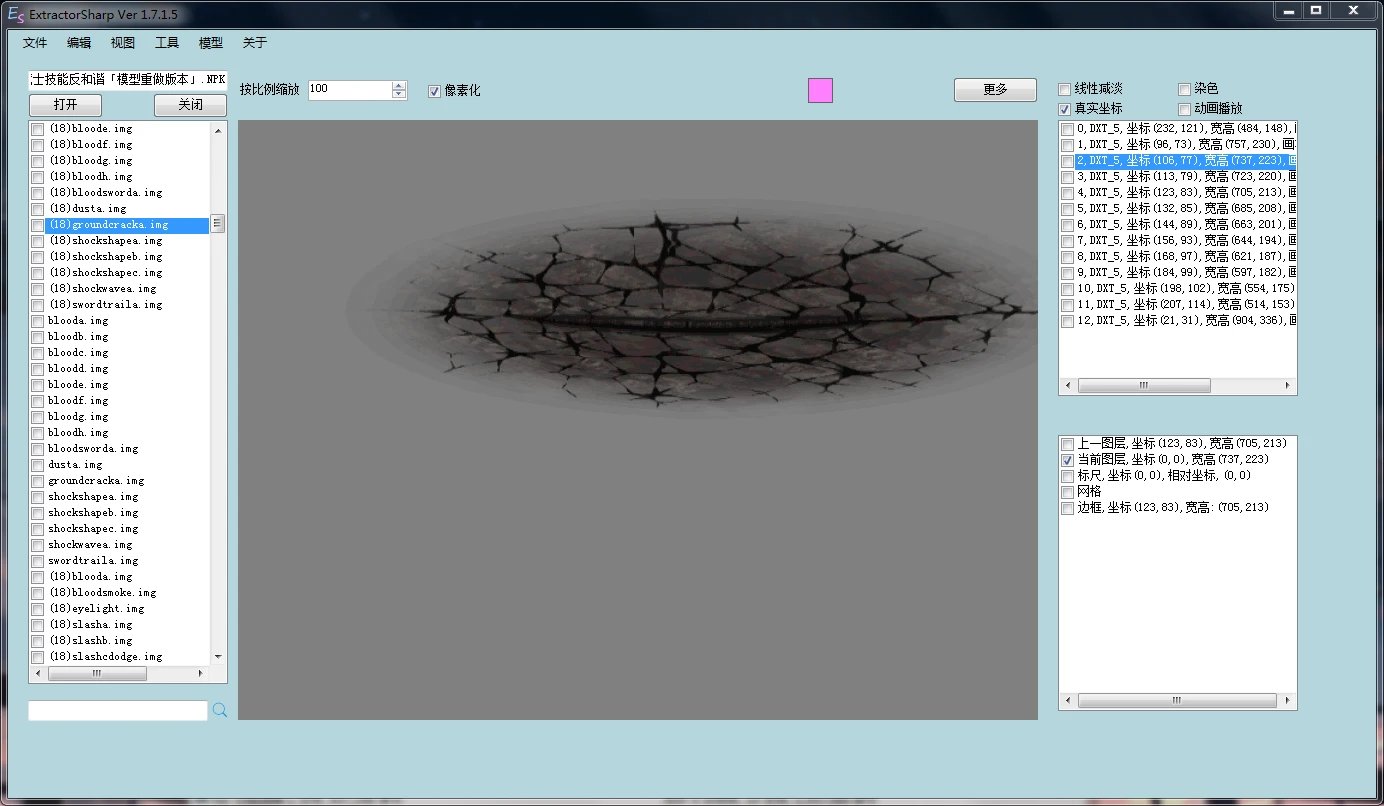Screen dimensions: 1384x806
Task: Increase the scale value with the up arrow
Action: (x=400, y=85)
